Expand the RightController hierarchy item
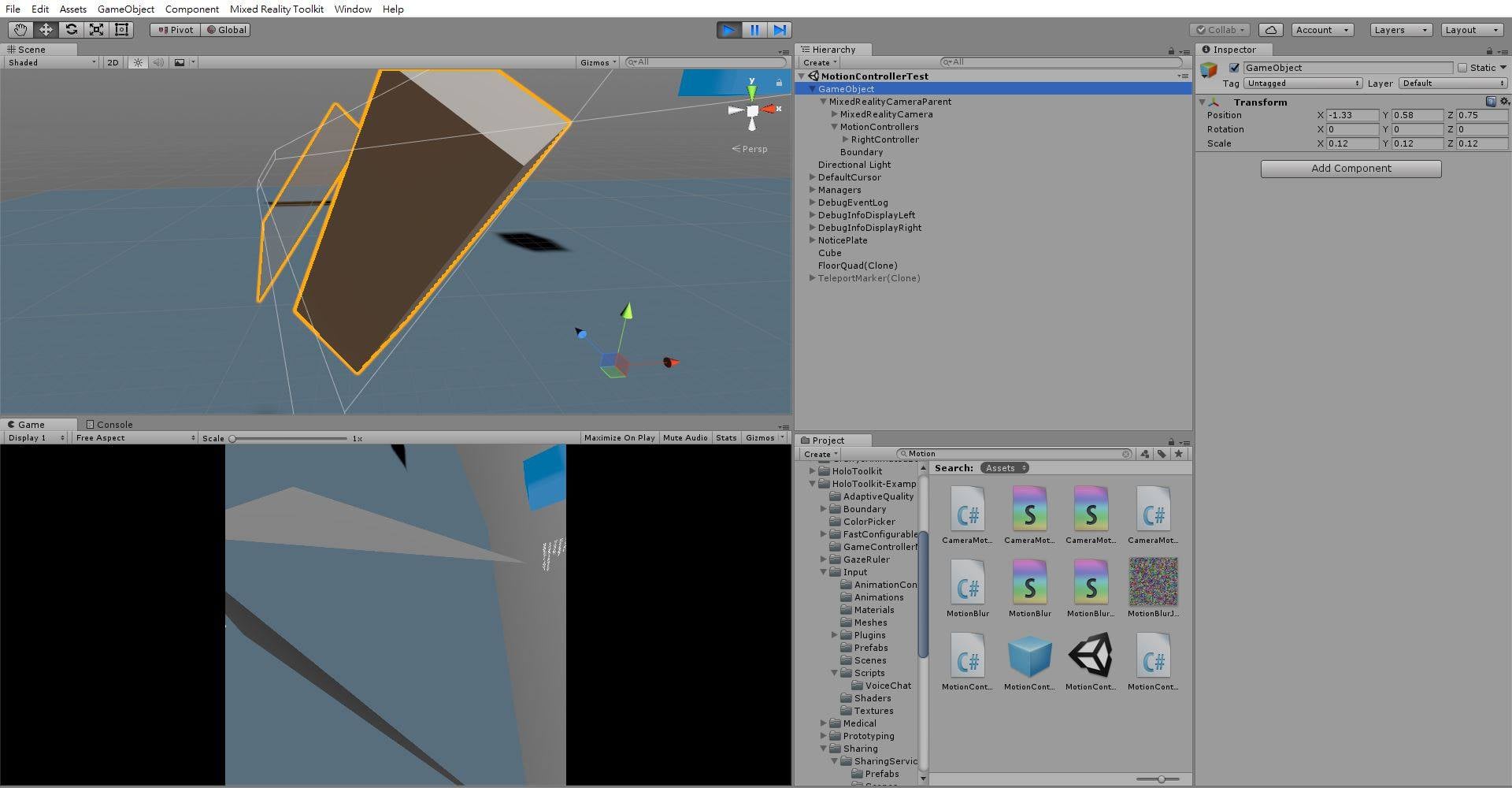The width and height of the screenshot is (1512, 788). coord(846,139)
